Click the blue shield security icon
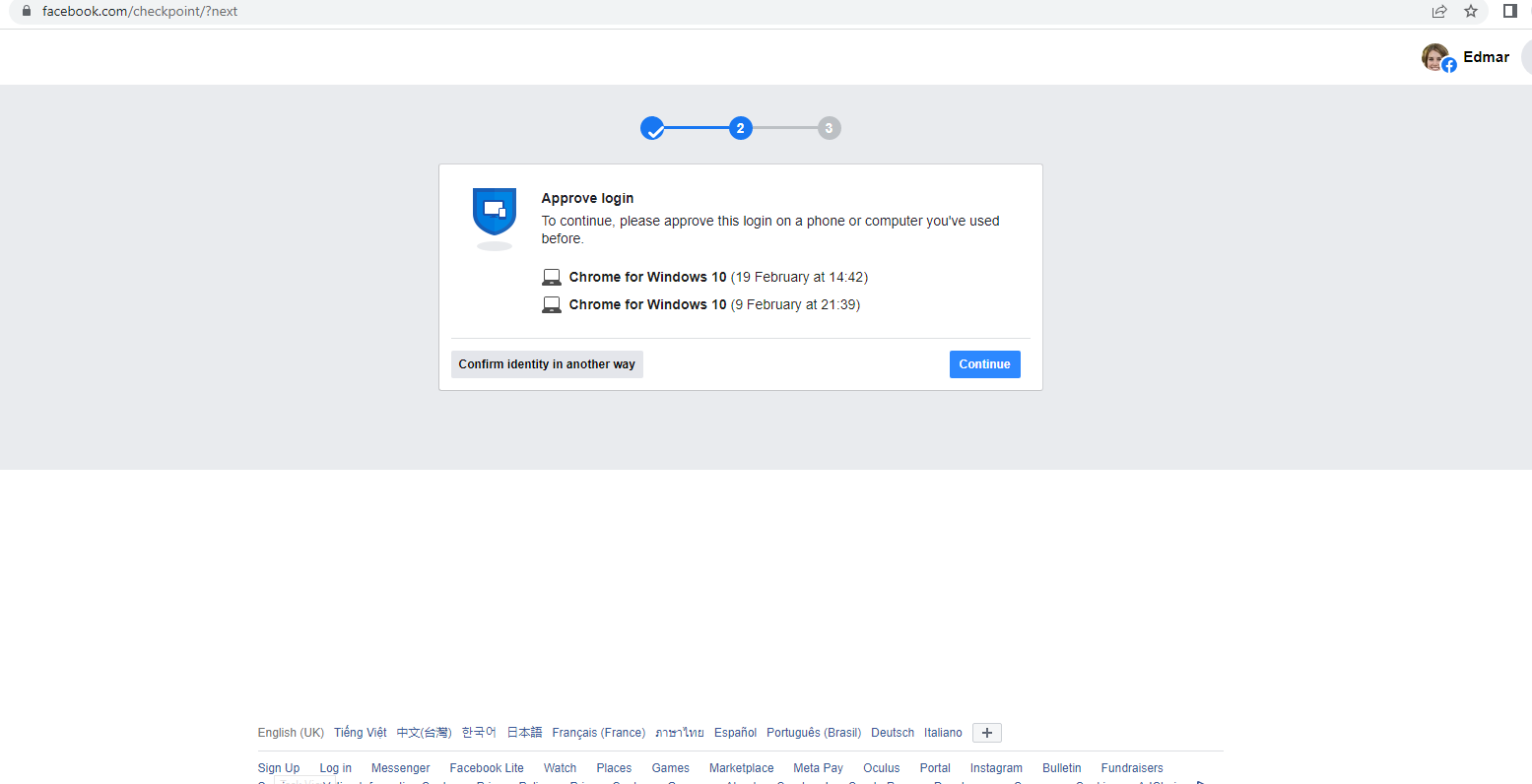1532x784 pixels. [495, 213]
